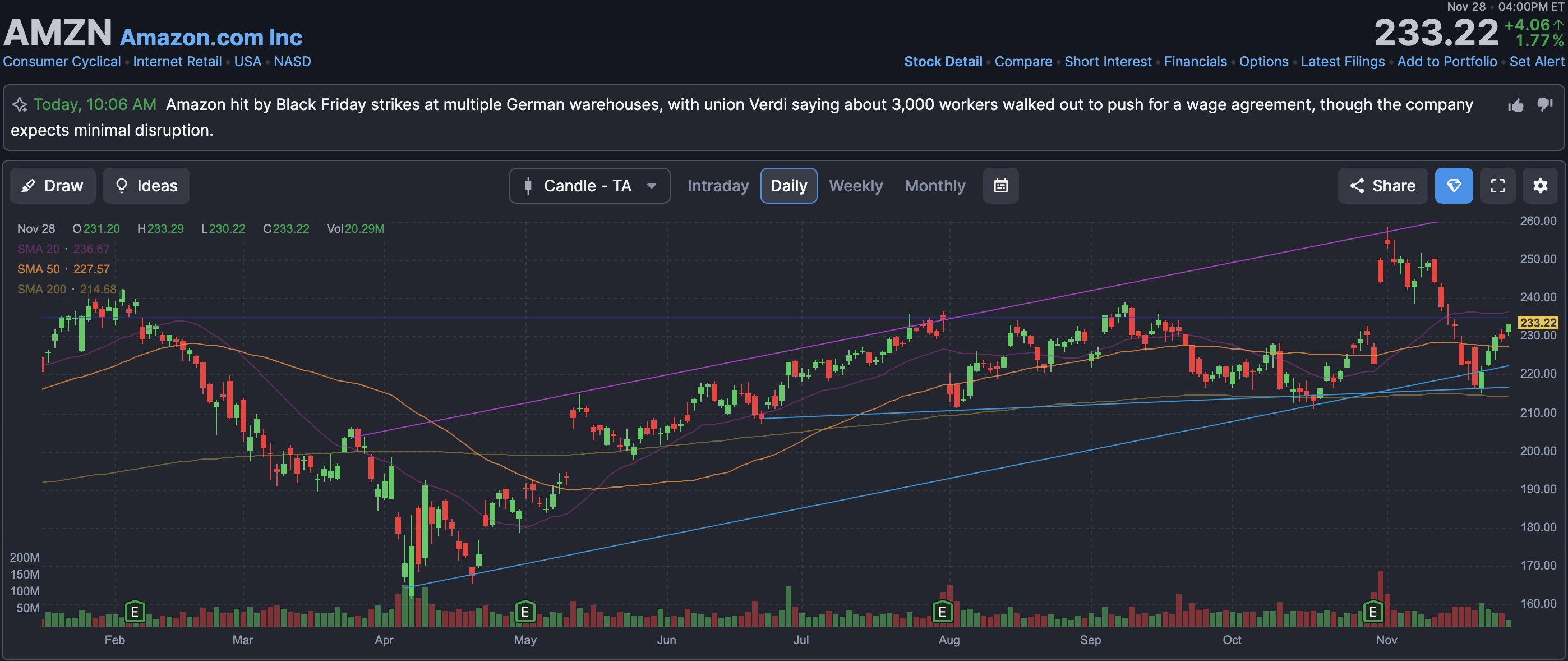Viewport: 1568px width, 661px height.
Task: Click the August earnings E marker
Action: (942, 611)
